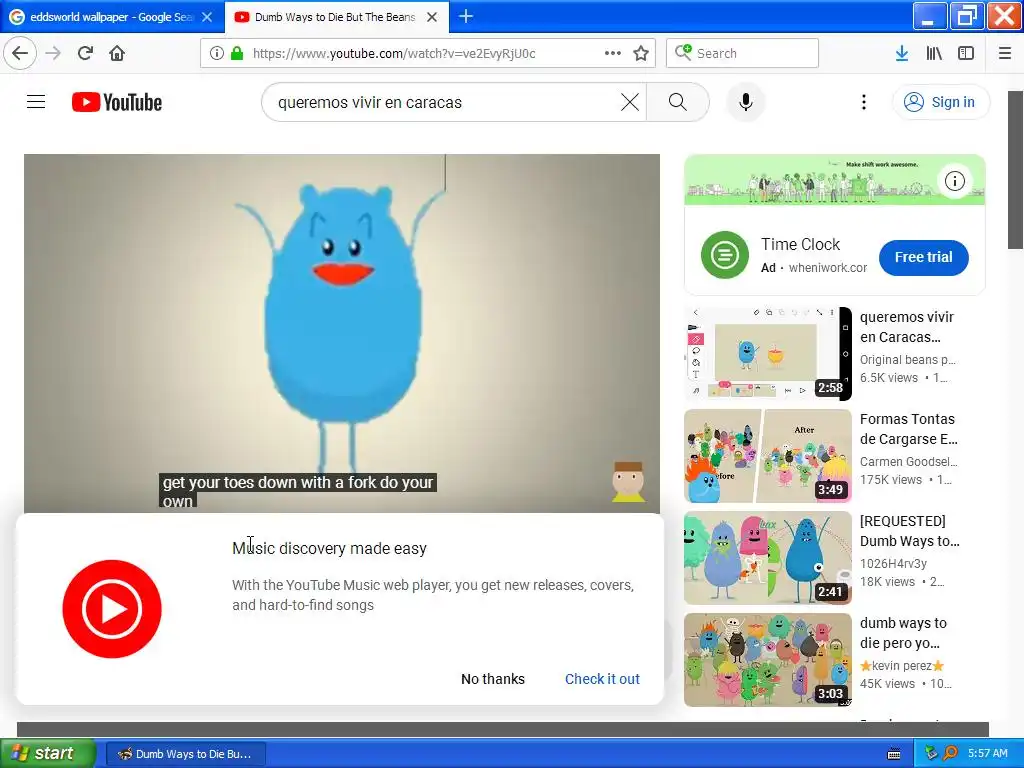Click the browser forward arrow
This screenshot has width=1024, height=768.
53,53
